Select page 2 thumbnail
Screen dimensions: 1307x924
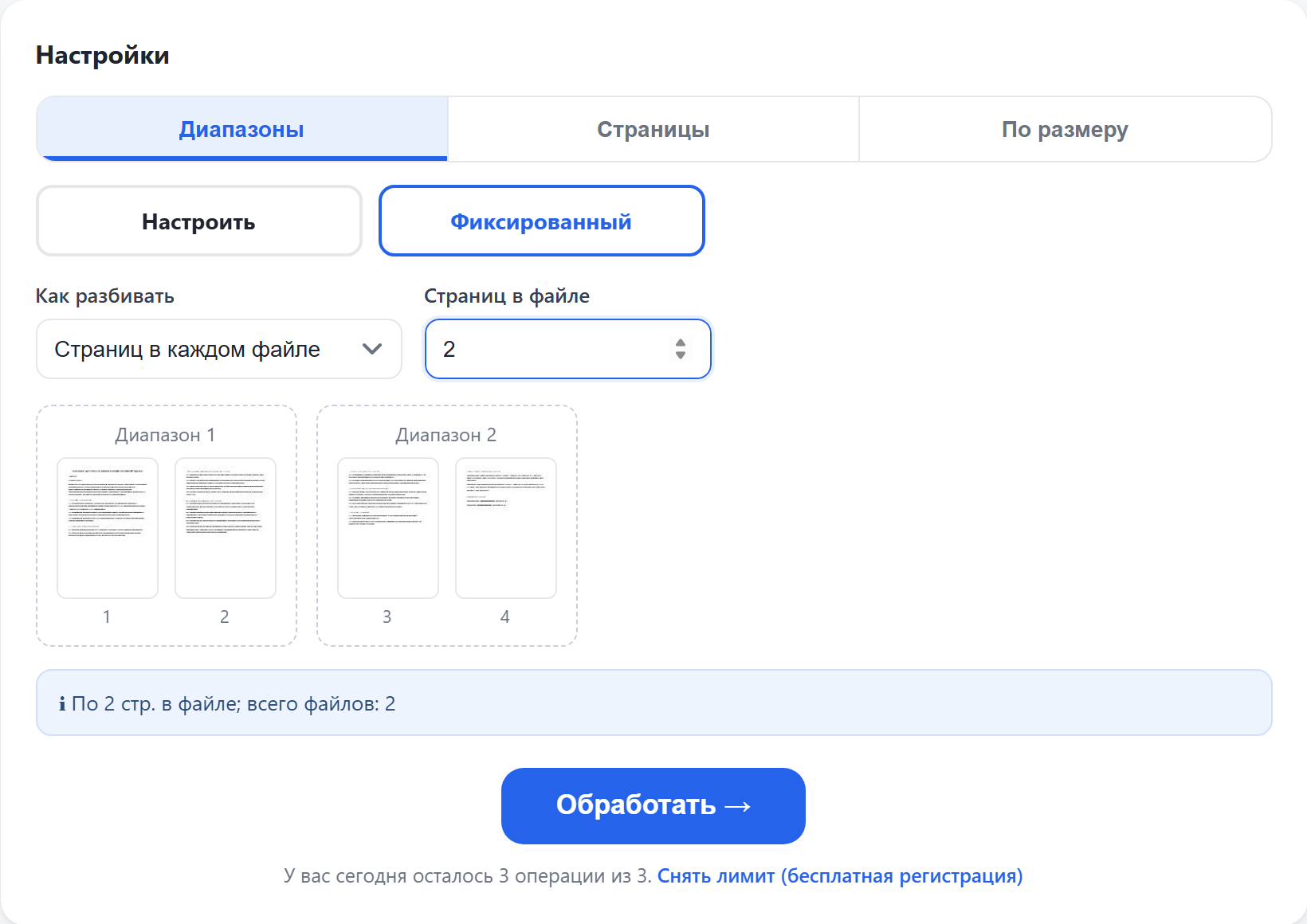226,528
